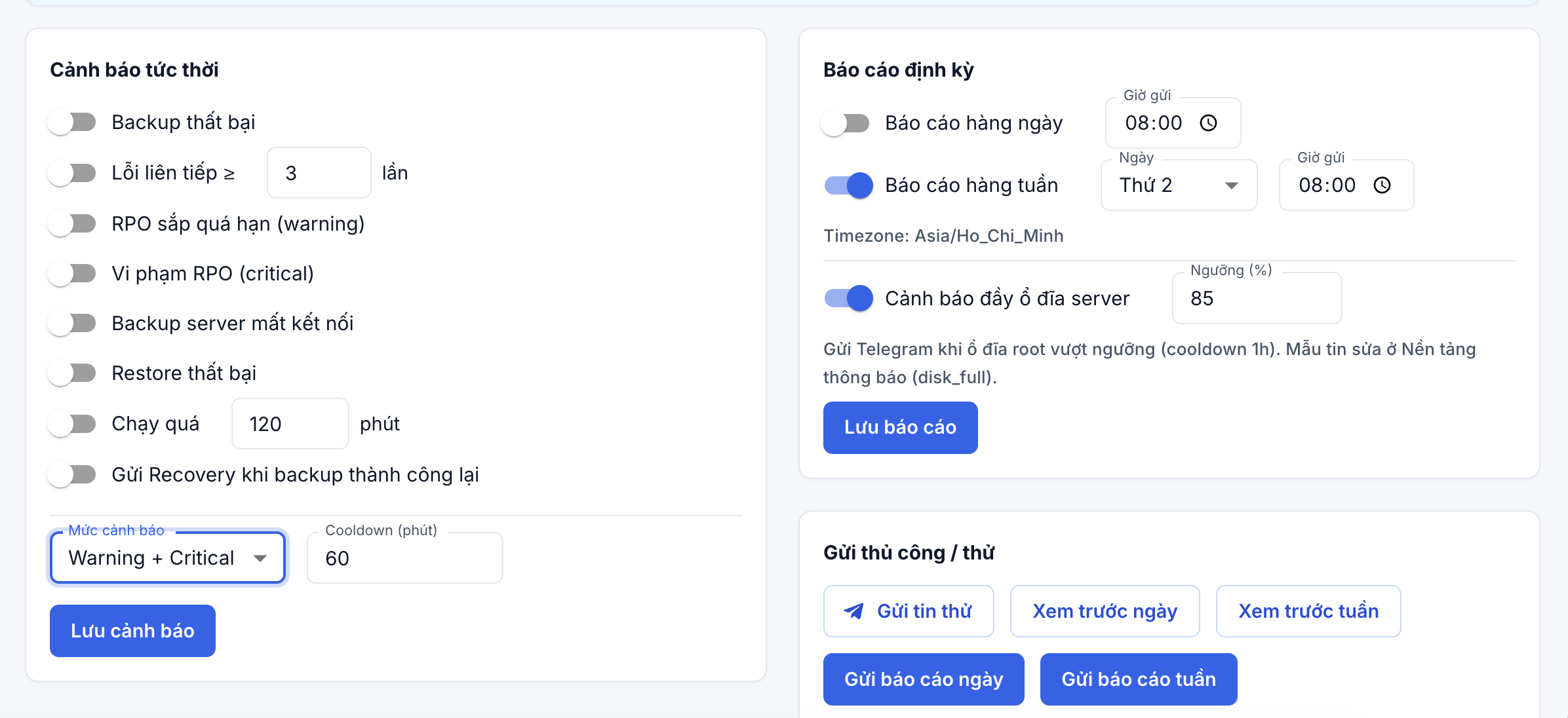Click the Cooldown (phút) input field
The image size is (1568, 718).
click(x=404, y=557)
